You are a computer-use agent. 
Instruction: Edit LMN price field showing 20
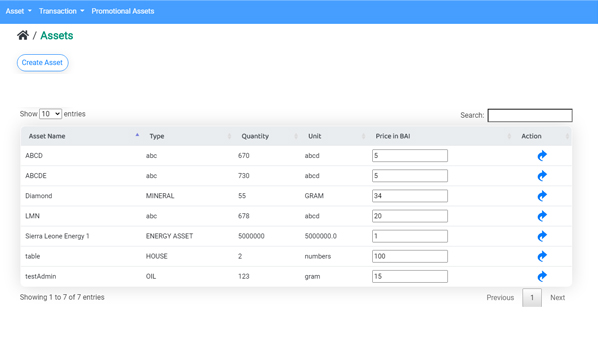pyautogui.click(x=410, y=216)
